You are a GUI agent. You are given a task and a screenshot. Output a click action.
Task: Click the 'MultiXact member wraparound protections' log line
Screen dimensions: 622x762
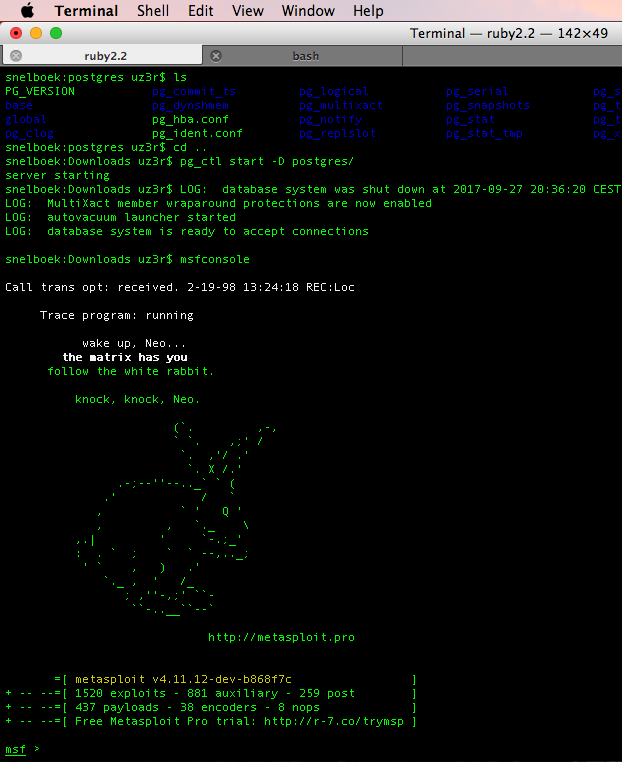pyautogui.click(x=218, y=203)
